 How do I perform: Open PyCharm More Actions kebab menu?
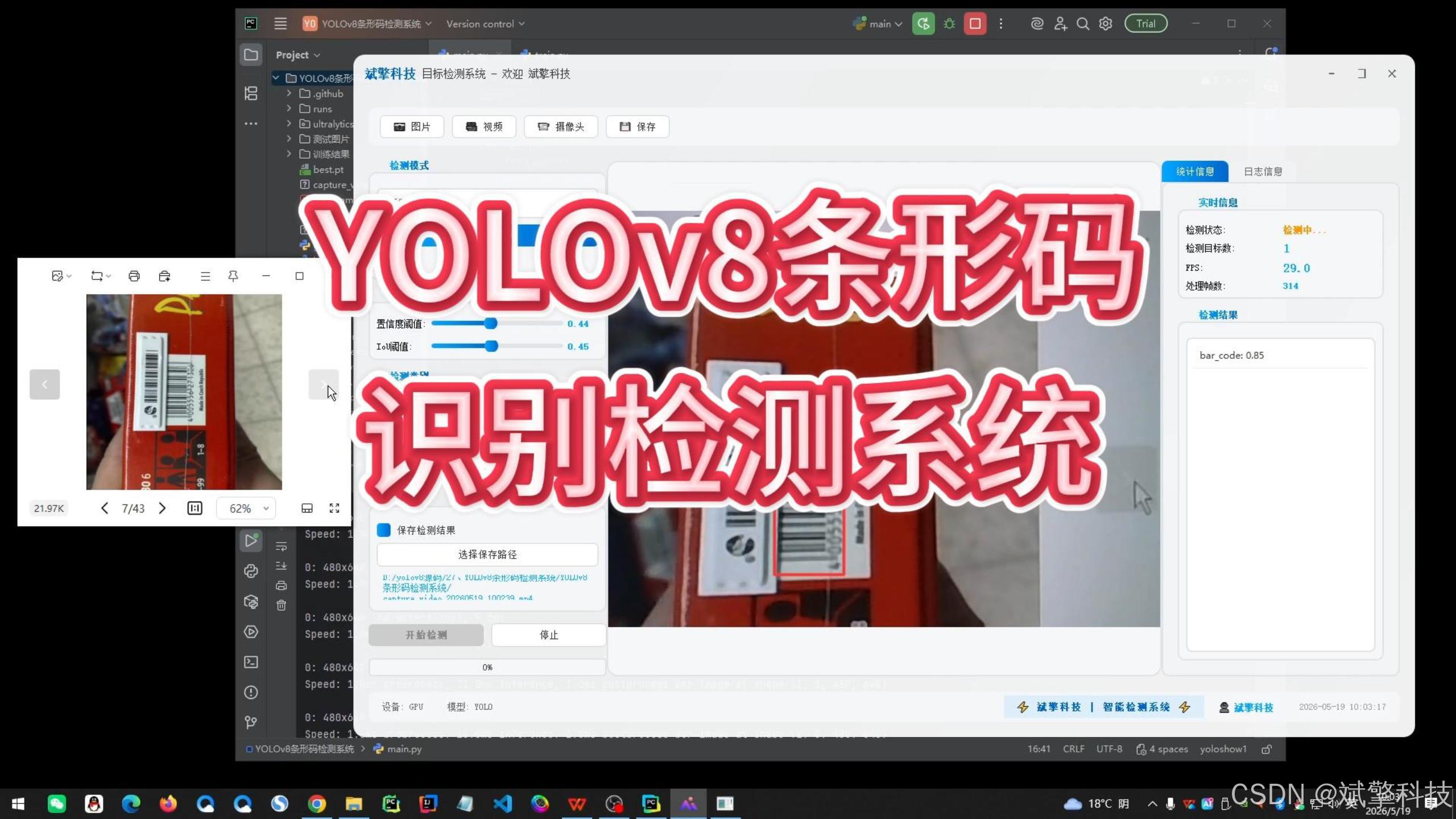pos(1001,23)
